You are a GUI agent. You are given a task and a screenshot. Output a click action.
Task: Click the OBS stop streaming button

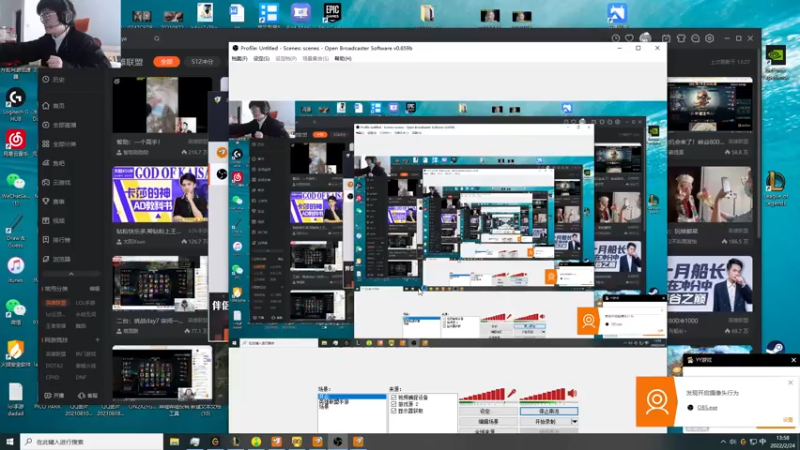tap(549, 411)
